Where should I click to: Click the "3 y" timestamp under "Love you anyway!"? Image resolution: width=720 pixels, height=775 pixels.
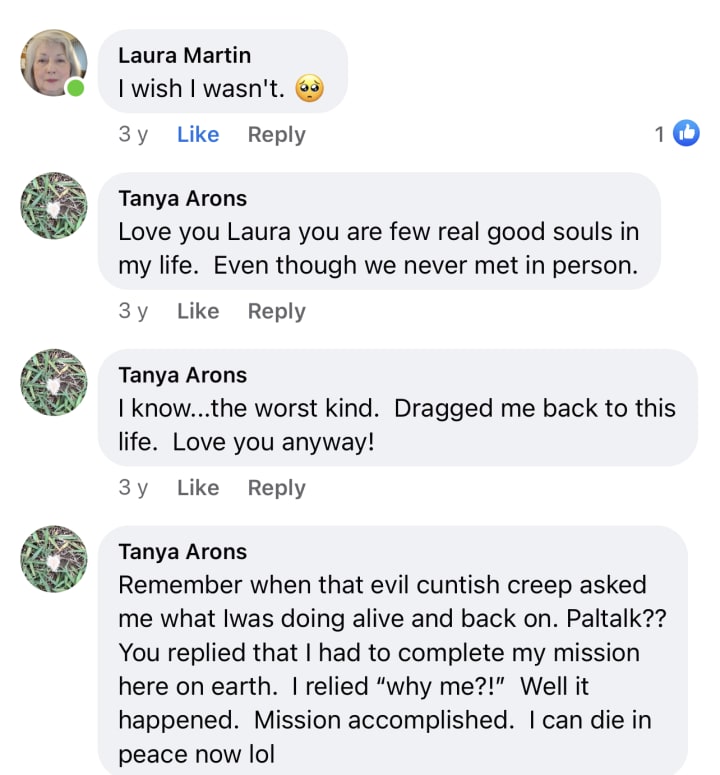[x=133, y=488]
